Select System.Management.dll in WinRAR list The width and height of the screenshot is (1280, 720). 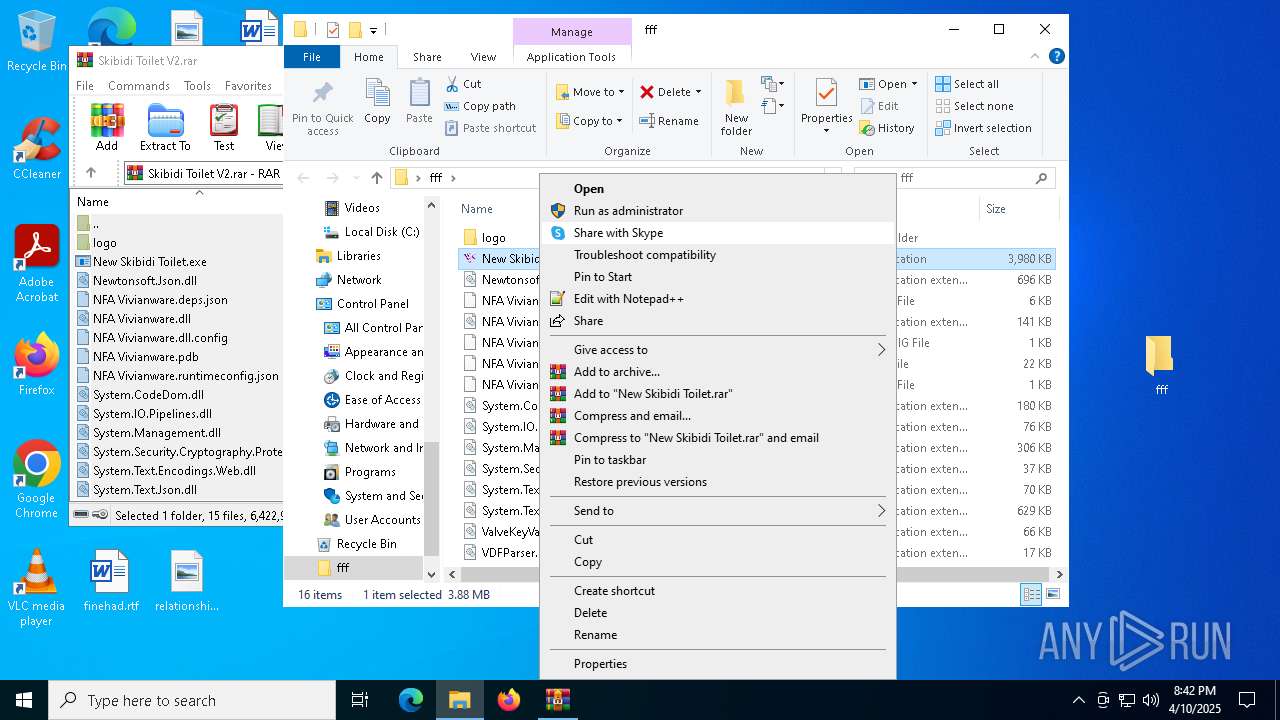point(157,433)
